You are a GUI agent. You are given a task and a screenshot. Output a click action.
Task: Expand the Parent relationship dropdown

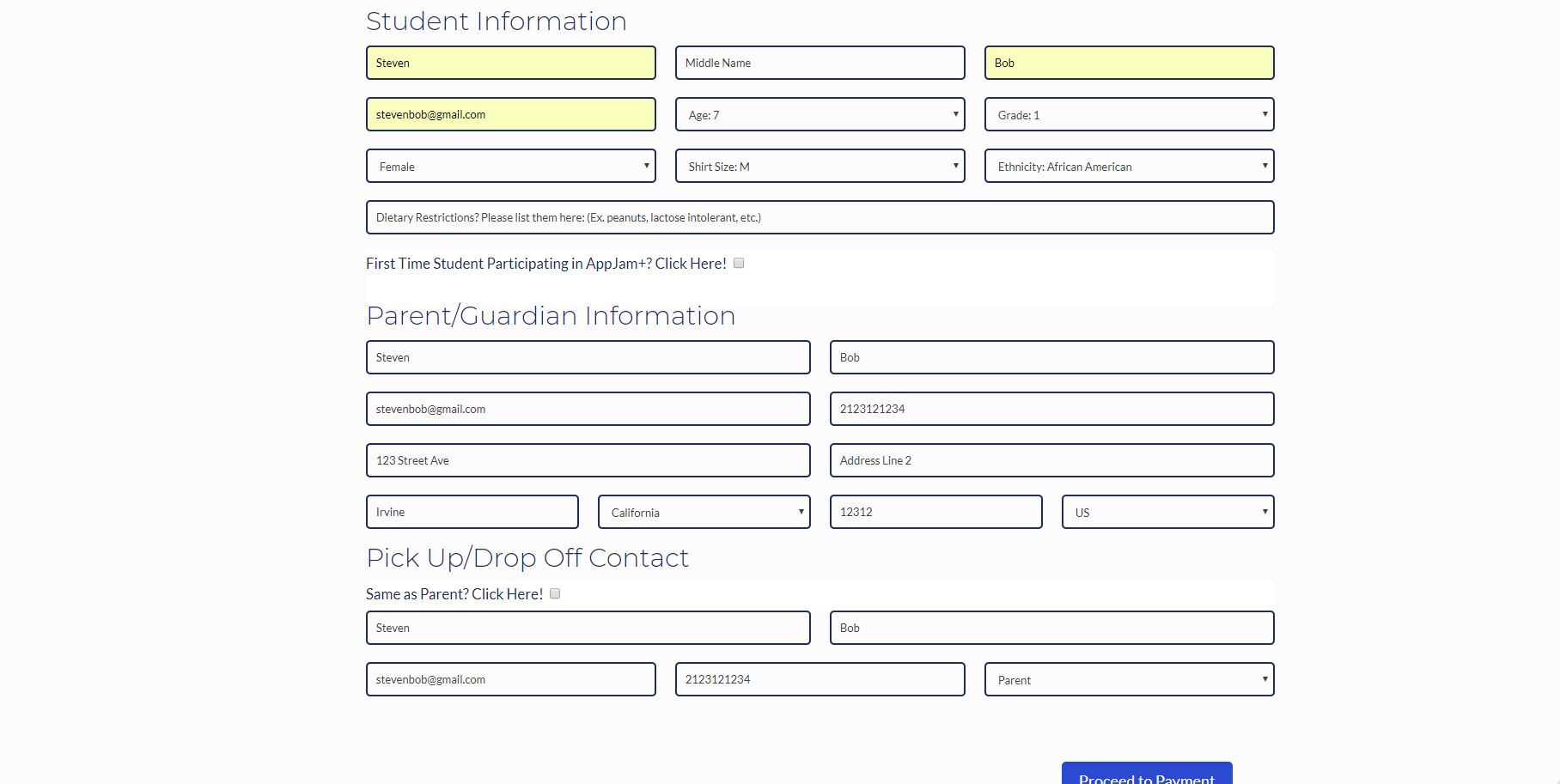[1129, 680]
